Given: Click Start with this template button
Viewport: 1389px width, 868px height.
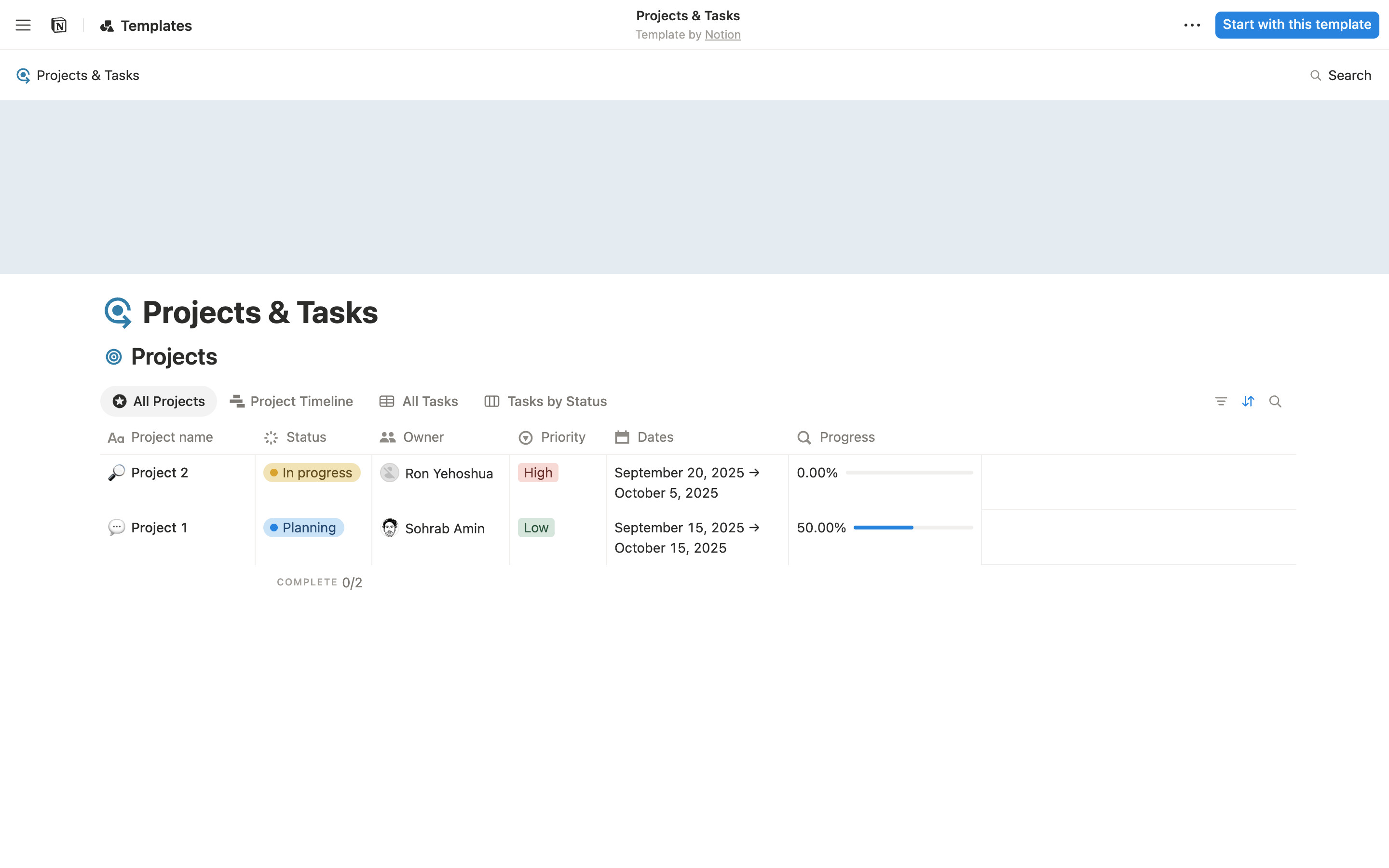Looking at the screenshot, I should point(1296,25).
